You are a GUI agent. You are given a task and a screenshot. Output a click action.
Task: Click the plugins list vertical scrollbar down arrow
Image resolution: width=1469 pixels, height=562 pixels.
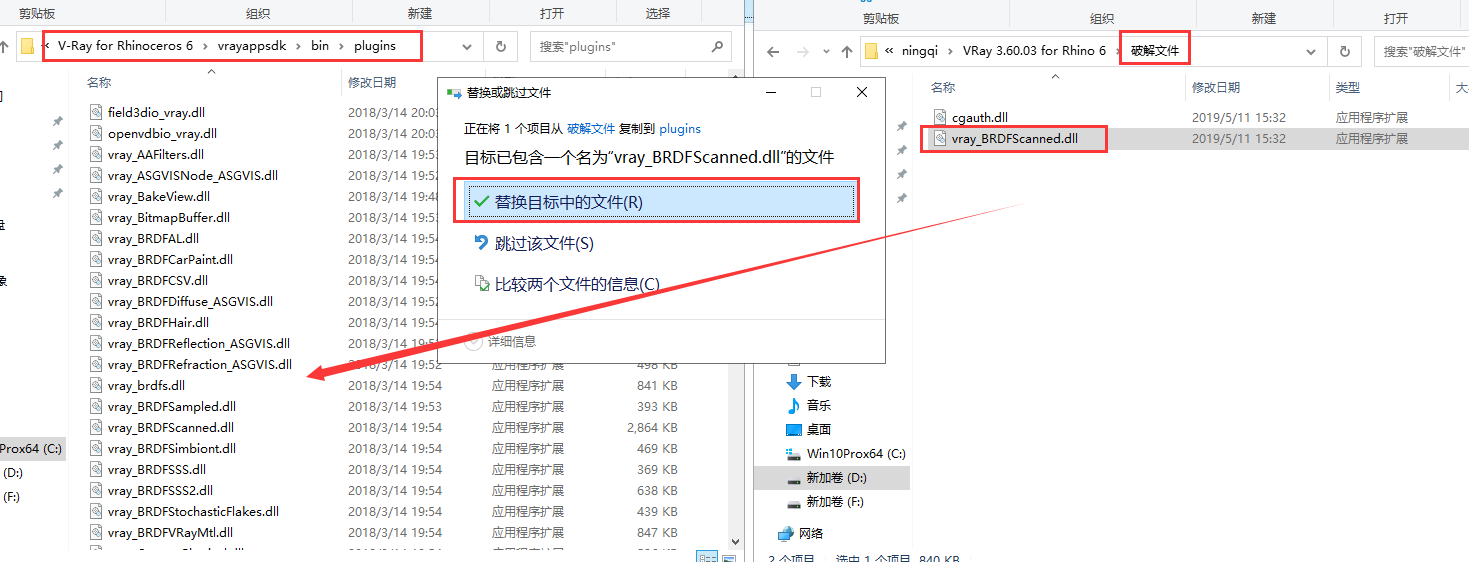coord(735,540)
